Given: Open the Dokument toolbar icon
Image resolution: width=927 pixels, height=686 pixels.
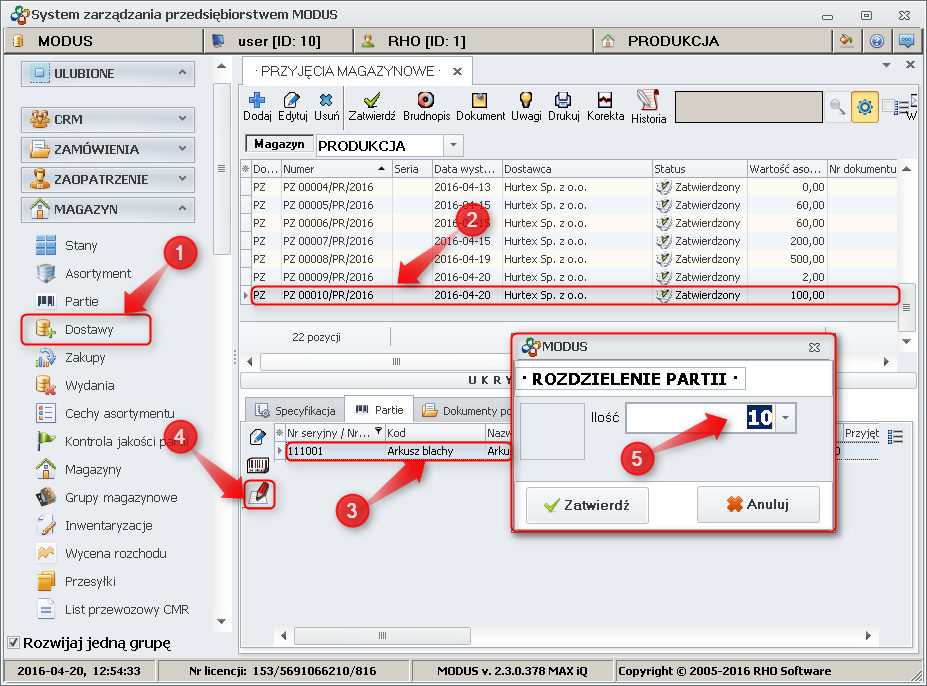Looking at the screenshot, I should (x=480, y=107).
